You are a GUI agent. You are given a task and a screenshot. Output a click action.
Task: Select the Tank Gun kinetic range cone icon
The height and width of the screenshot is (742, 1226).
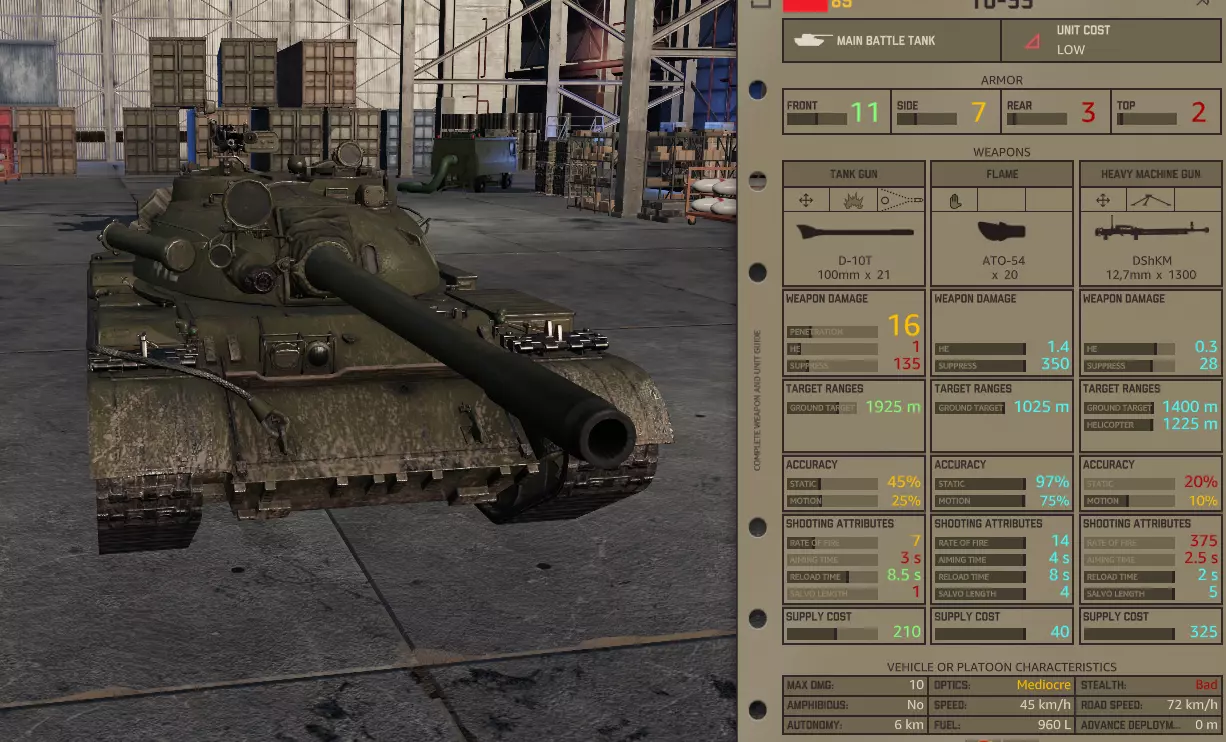900,200
